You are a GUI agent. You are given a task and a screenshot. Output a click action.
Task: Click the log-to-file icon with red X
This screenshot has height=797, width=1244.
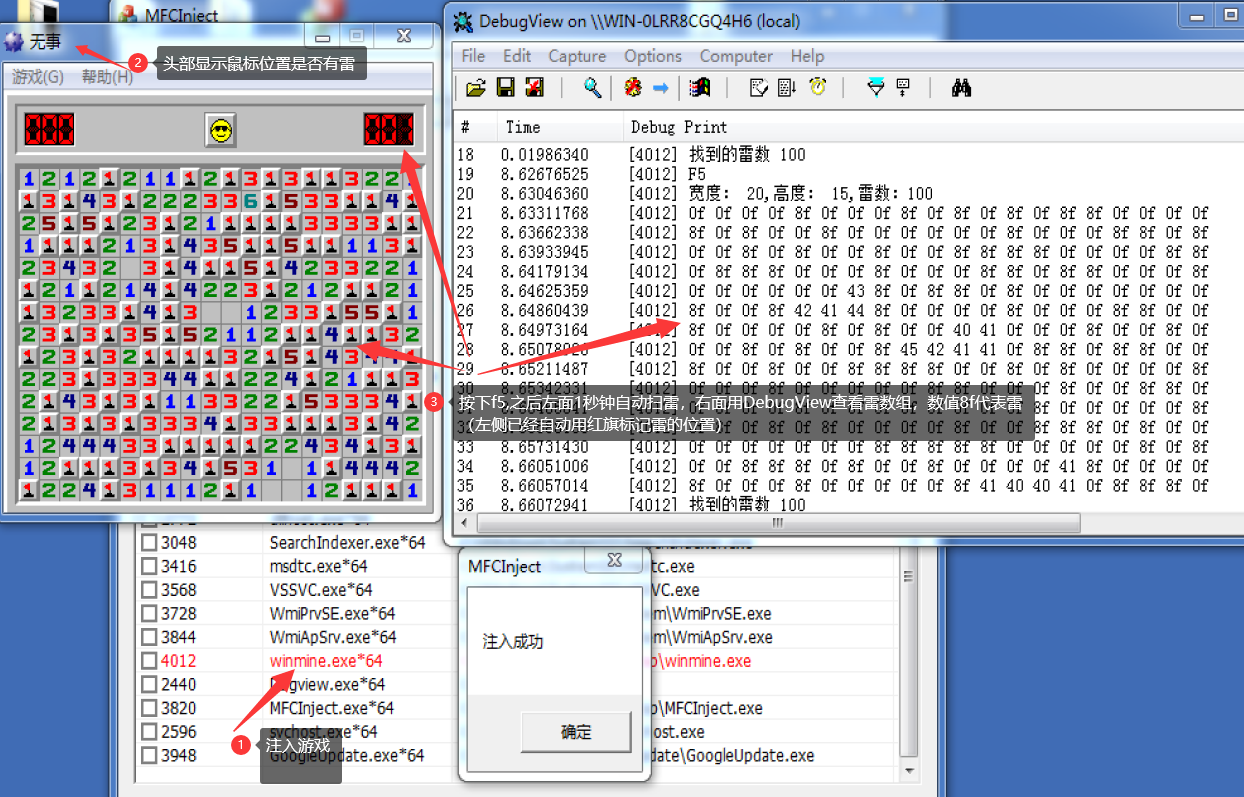[x=534, y=88]
